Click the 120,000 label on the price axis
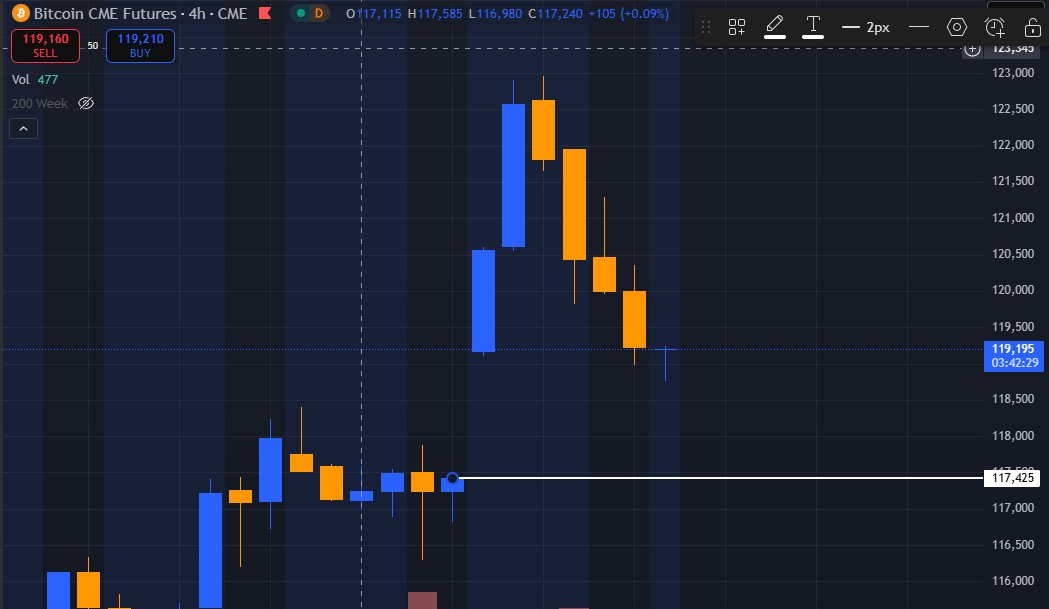This screenshot has width=1049, height=609. pyautogui.click(x=1013, y=290)
